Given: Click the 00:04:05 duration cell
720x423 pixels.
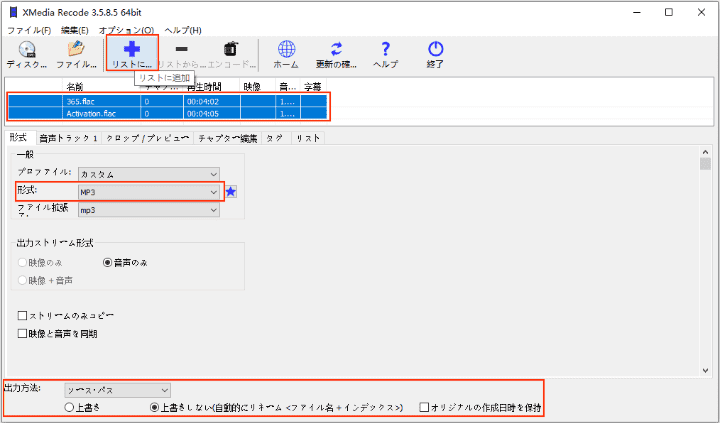Looking at the screenshot, I should point(211,113).
